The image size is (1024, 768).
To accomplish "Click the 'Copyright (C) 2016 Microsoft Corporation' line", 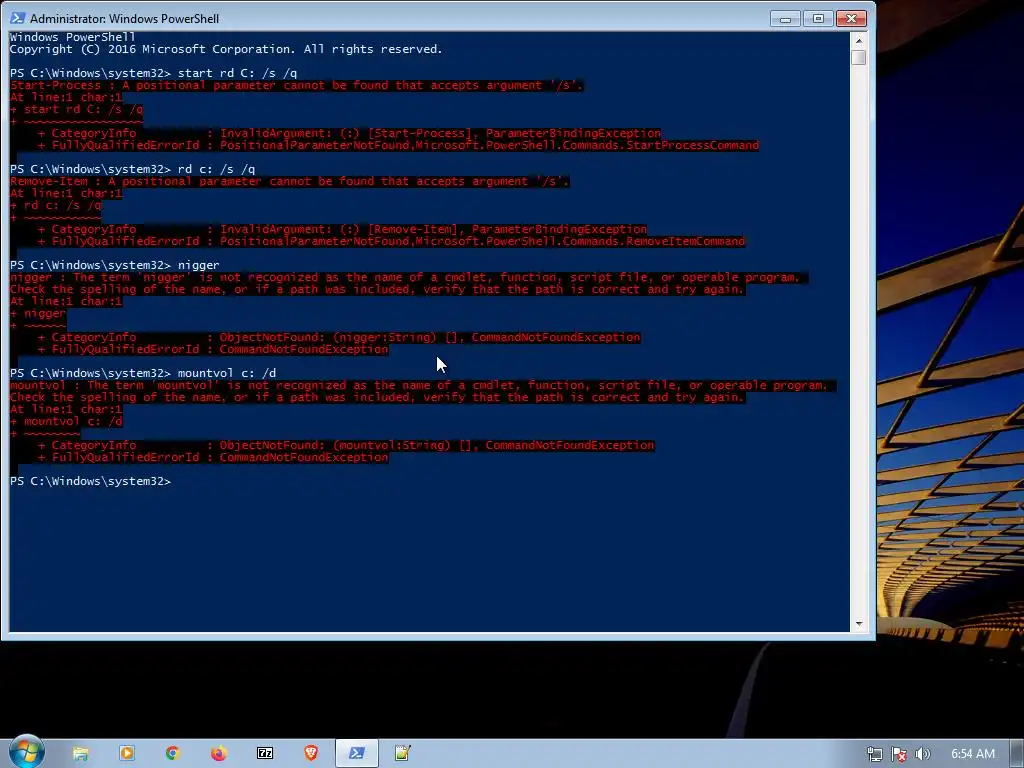I will click(x=226, y=49).
